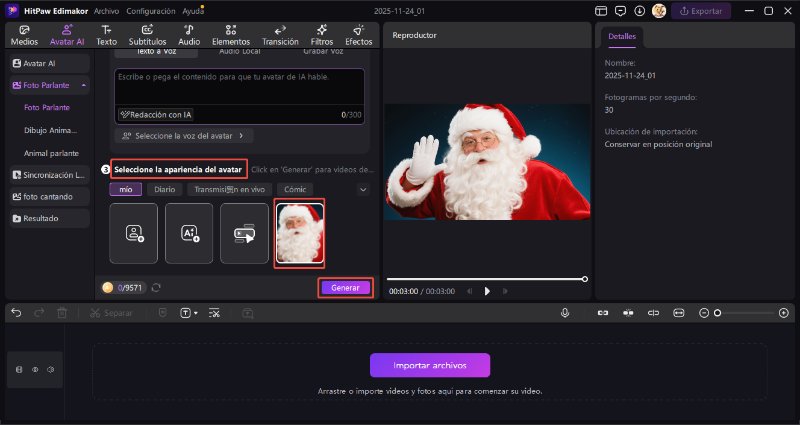800x425 pixels.
Task: Click the Exportar button
Action: coord(701,11)
